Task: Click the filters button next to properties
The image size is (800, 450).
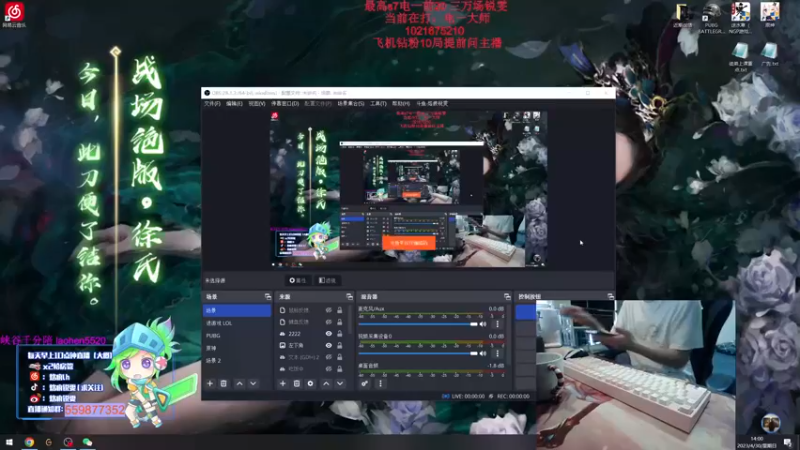Action: pos(327,281)
